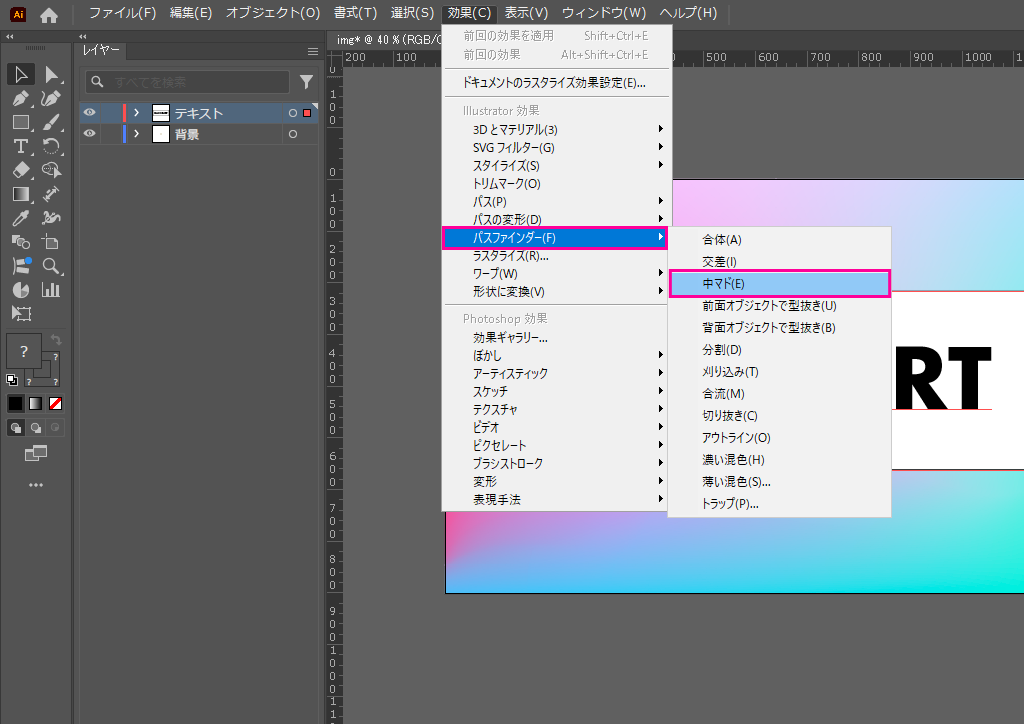Hide the テキスト layer with eye icon
This screenshot has width=1024, height=724.
(90, 113)
